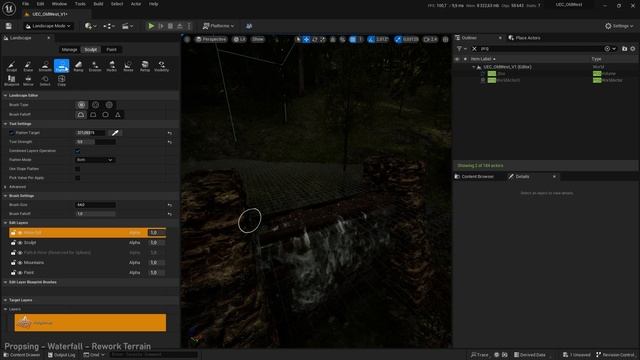Image resolution: width=640 pixels, height=360 pixels.
Task: Hide the Paint edit layer
Action: pos(20,273)
